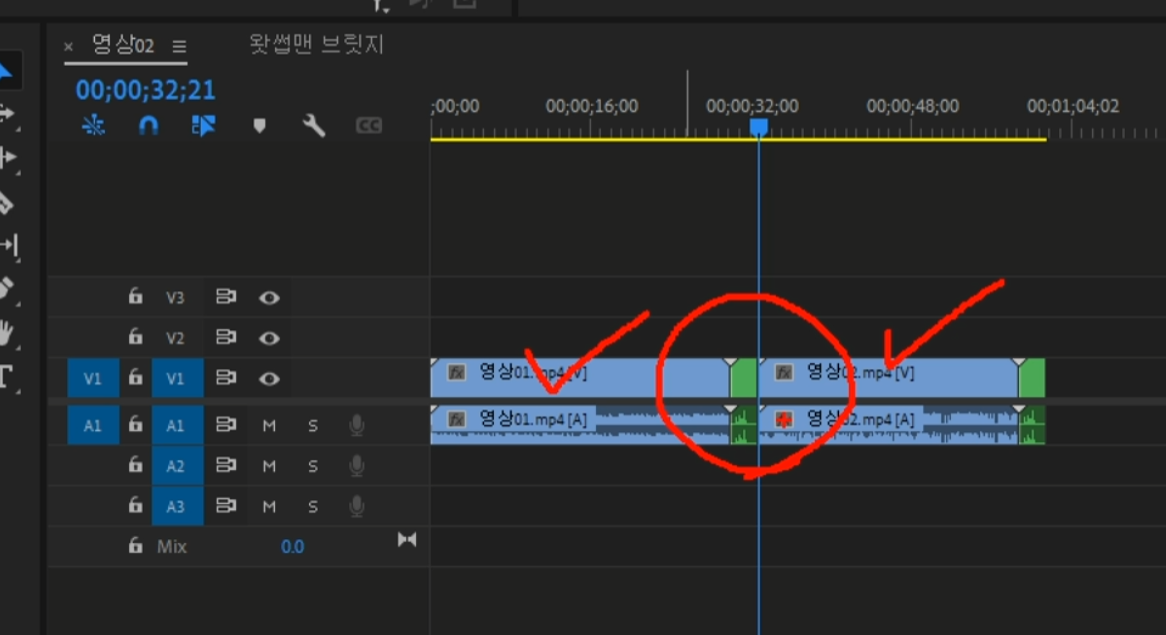Mute audio track A3
The height and width of the screenshot is (635, 1166).
pos(269,506)
